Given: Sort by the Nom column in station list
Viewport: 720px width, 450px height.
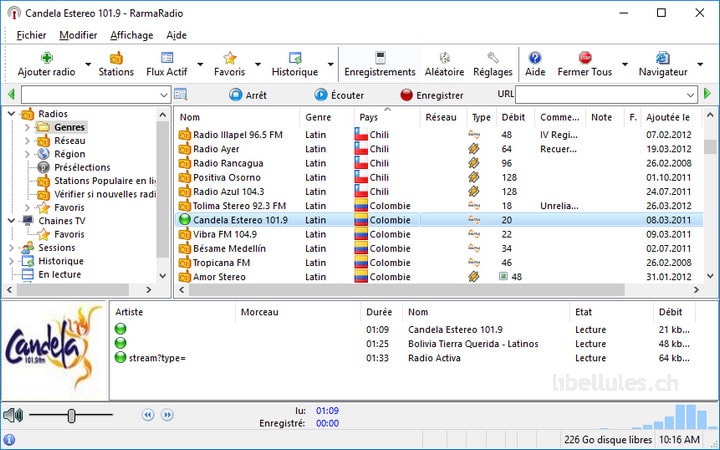Looking at the screenshot, I should (x=236, y=117).
